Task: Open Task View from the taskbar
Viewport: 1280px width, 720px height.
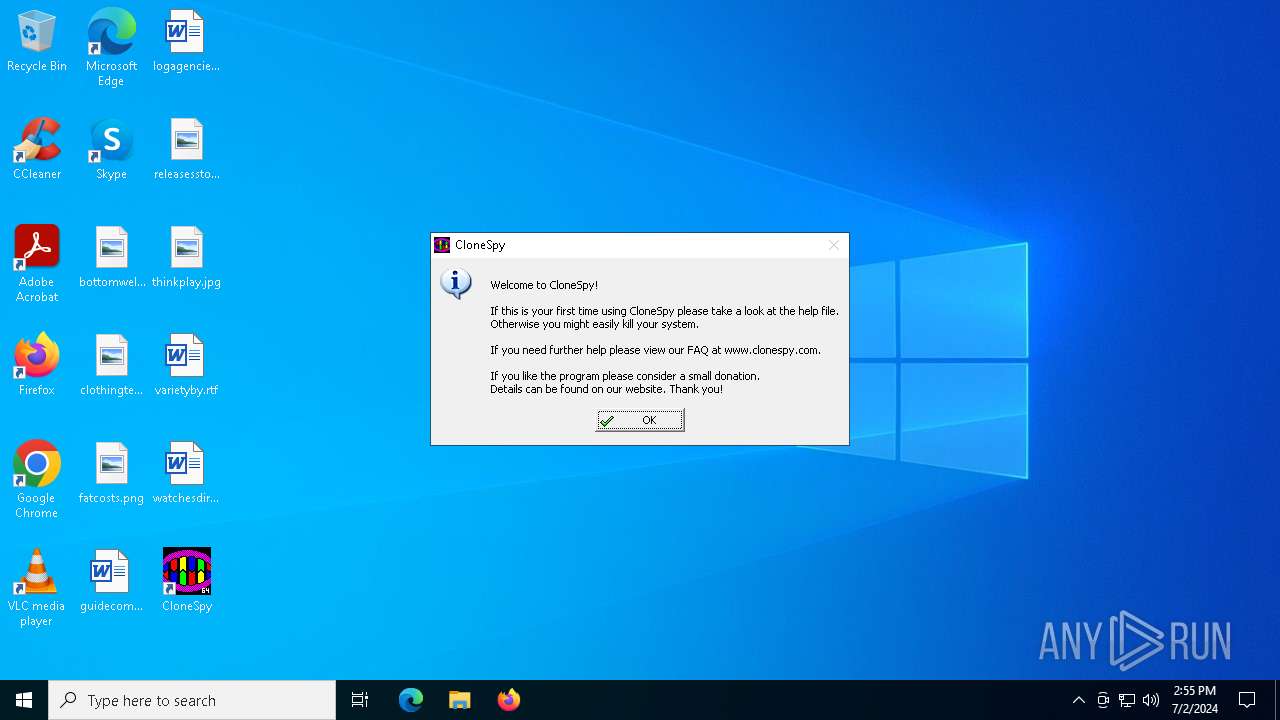Action: pos(360,700)
